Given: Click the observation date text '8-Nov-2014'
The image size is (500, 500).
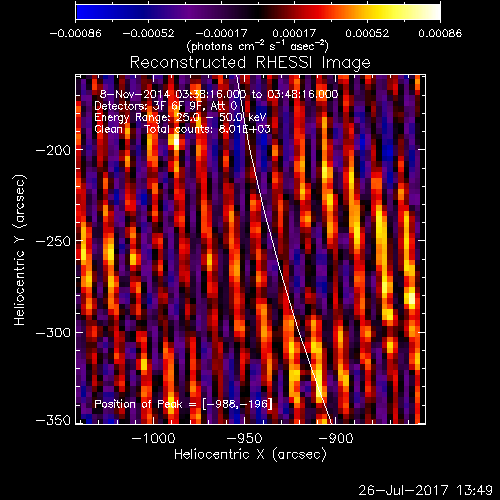Looking at the screenshot, I should click(135, 94).
